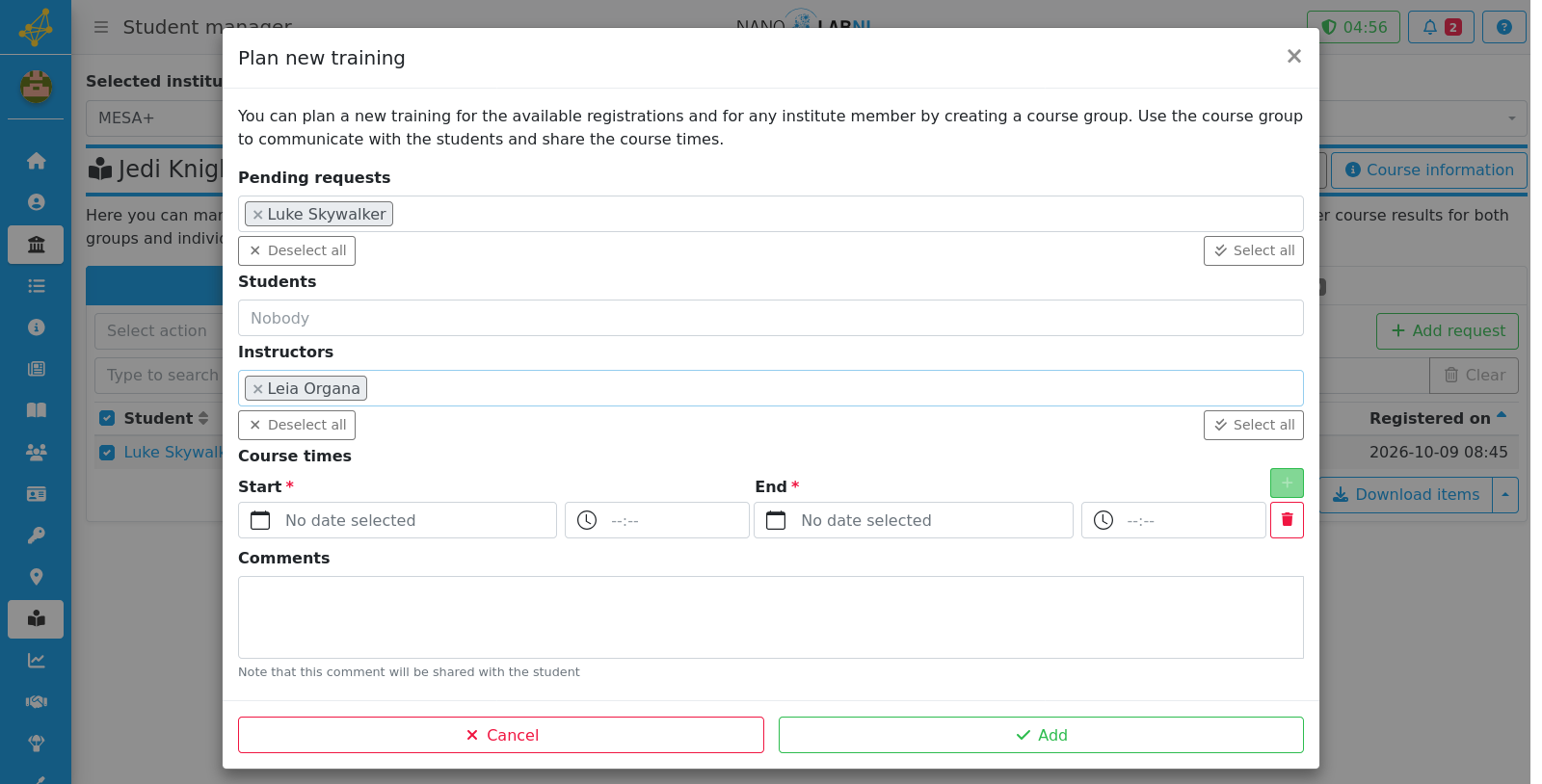1542x784 pixels.
Task: Open the list sidebar icon
Action: [36, 286]
